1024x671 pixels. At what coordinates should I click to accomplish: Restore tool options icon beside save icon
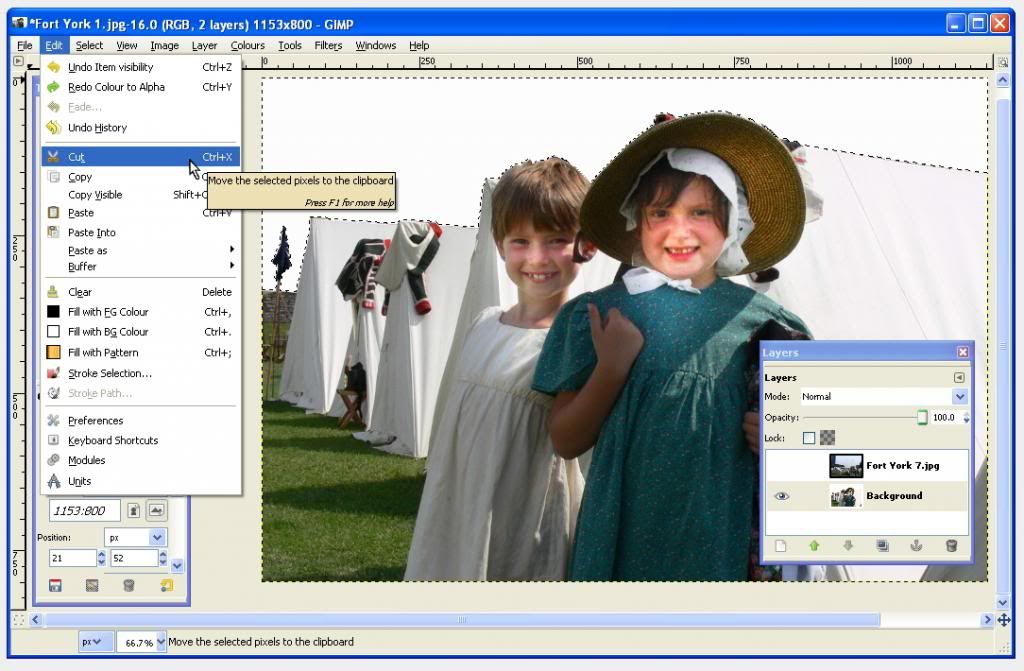(x=92, y=585)
